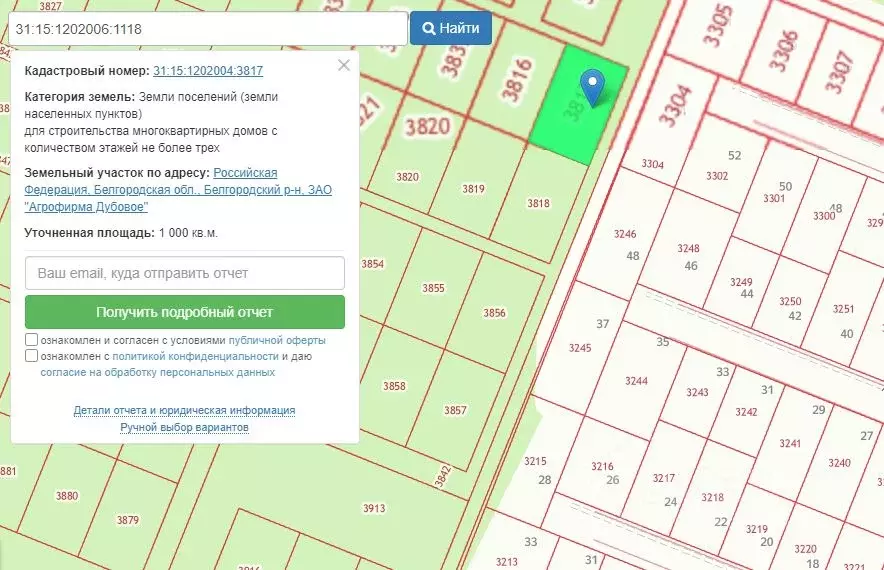Open cadastral number 31:15:1202004:3817 link

[208, 70]
